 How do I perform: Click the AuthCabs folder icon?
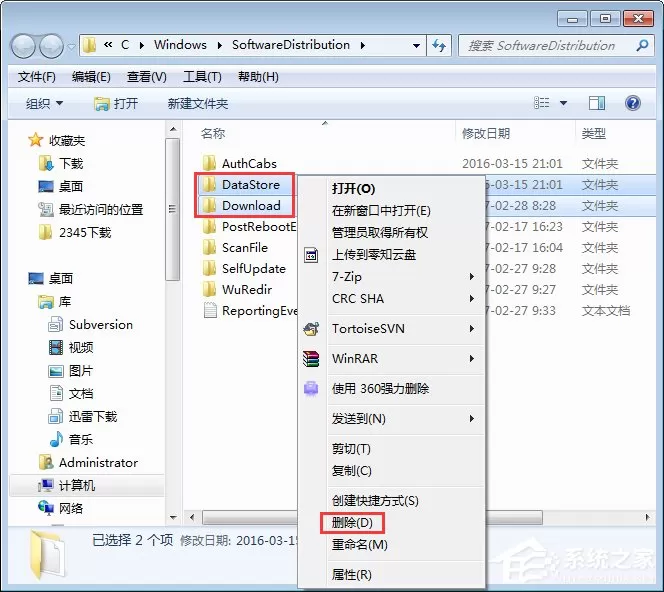(x=209, y=163)
